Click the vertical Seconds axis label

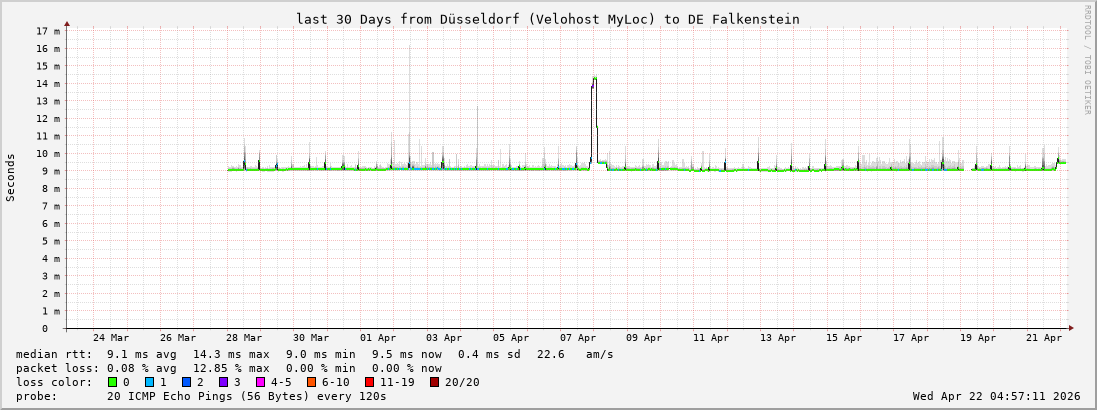(x=11, y=177)
